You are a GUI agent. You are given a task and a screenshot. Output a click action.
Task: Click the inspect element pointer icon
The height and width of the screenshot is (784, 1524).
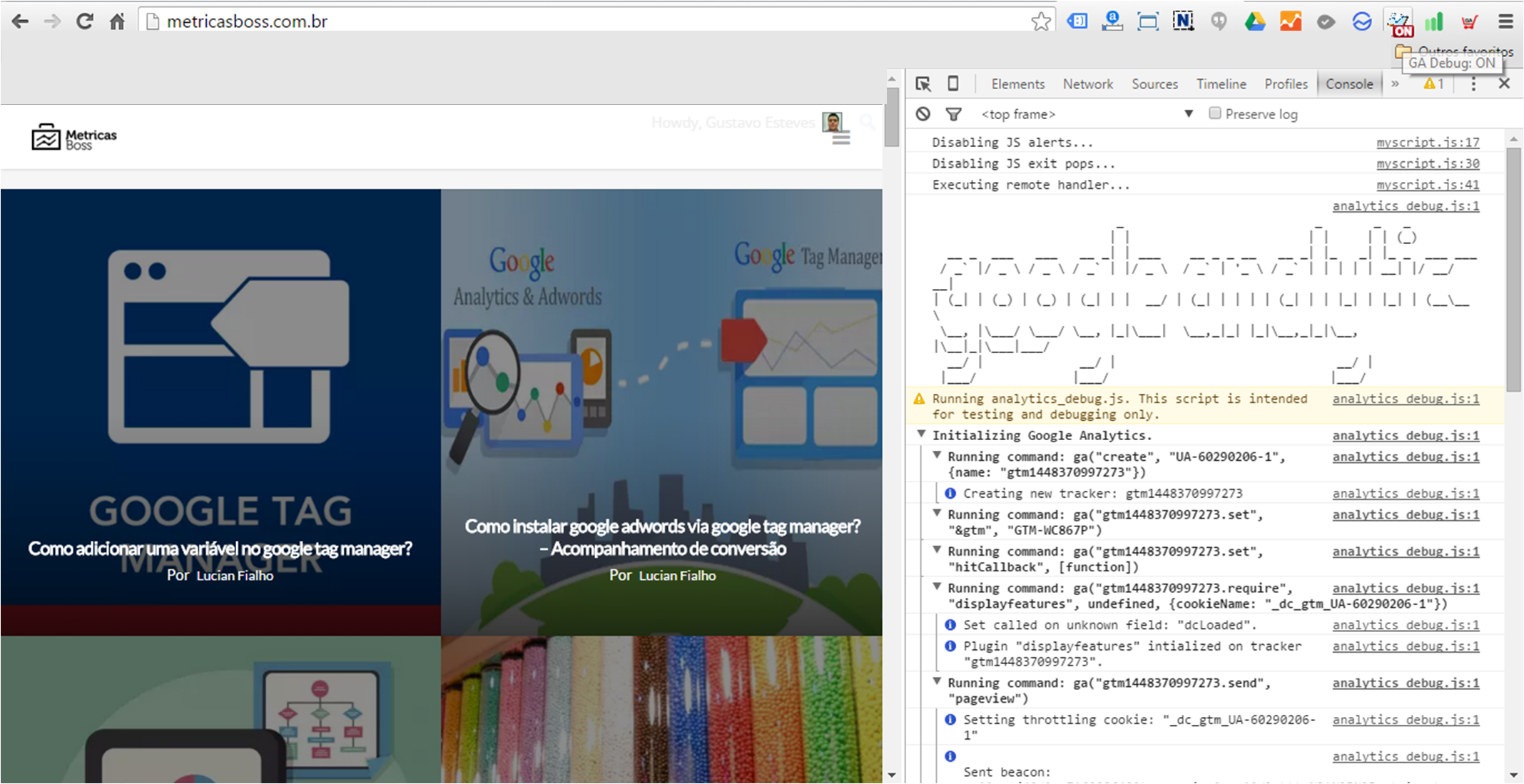[923, 84]
